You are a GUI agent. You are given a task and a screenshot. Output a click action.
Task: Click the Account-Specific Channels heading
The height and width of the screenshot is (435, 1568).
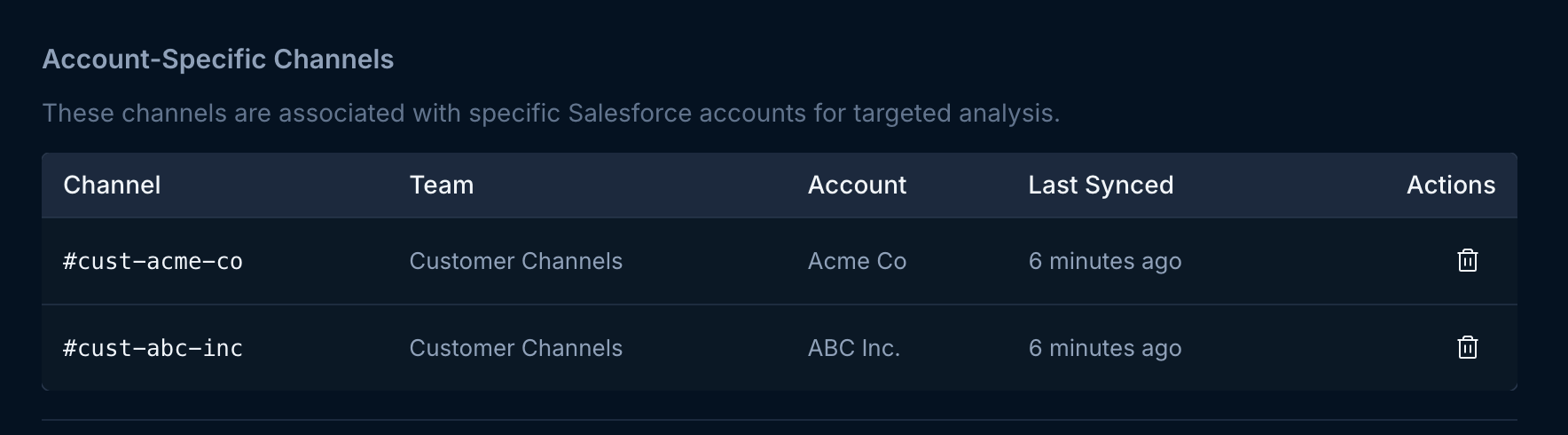pos(218,59)
